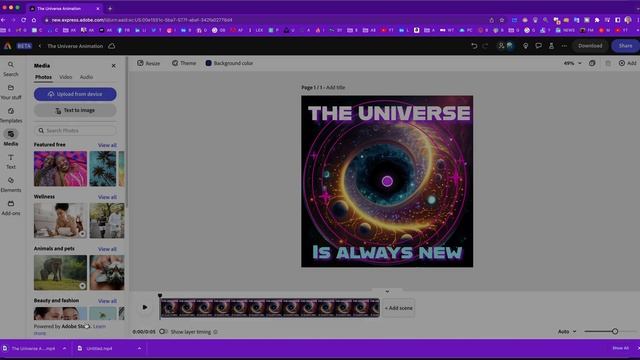Open options for Untitled.mp4 download
The height and width of the screenshot is (360, 640).
(139, 349)
